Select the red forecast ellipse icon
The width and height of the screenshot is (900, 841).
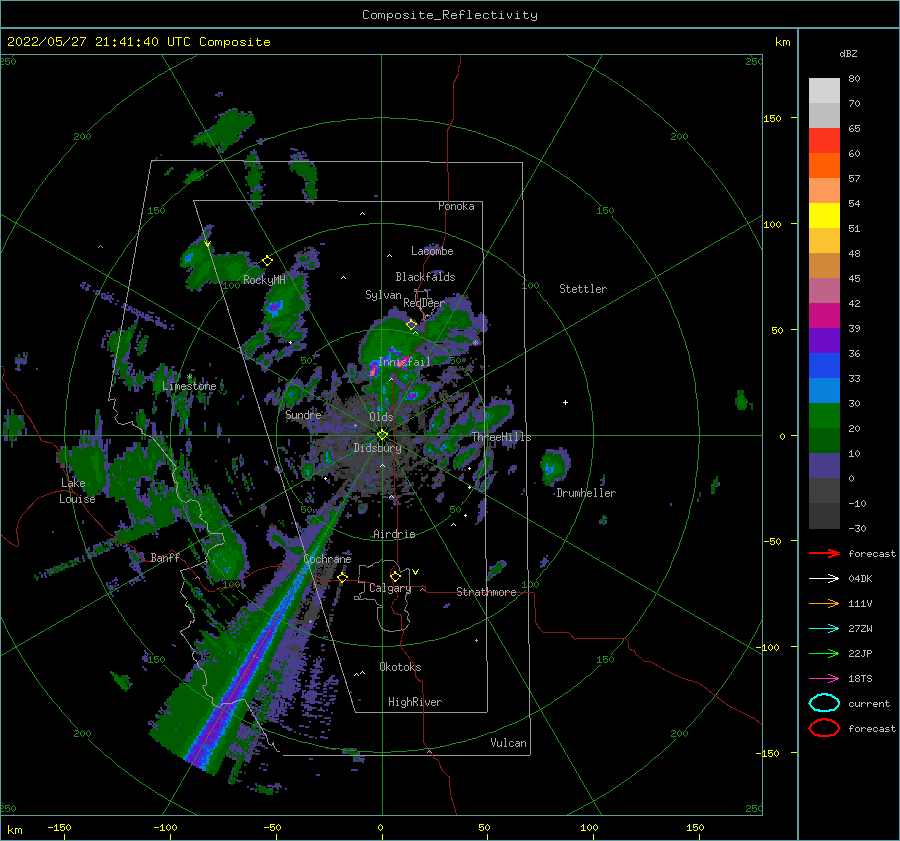click(824, 728)
